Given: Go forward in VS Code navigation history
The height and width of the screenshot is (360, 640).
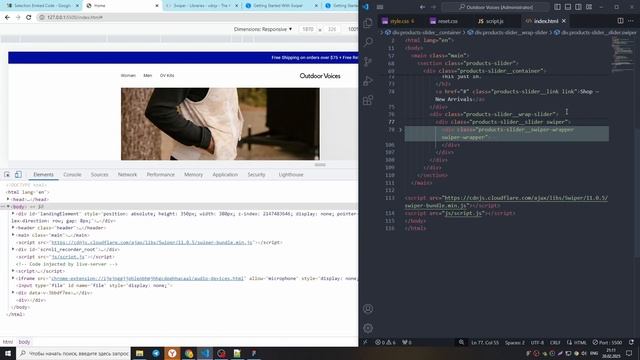Looking at the screenshot, I should (x=433, y=7).
